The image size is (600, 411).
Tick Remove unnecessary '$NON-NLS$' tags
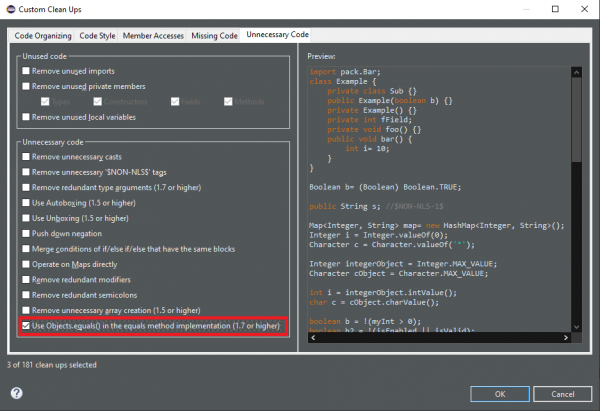[x=26, y=173]
